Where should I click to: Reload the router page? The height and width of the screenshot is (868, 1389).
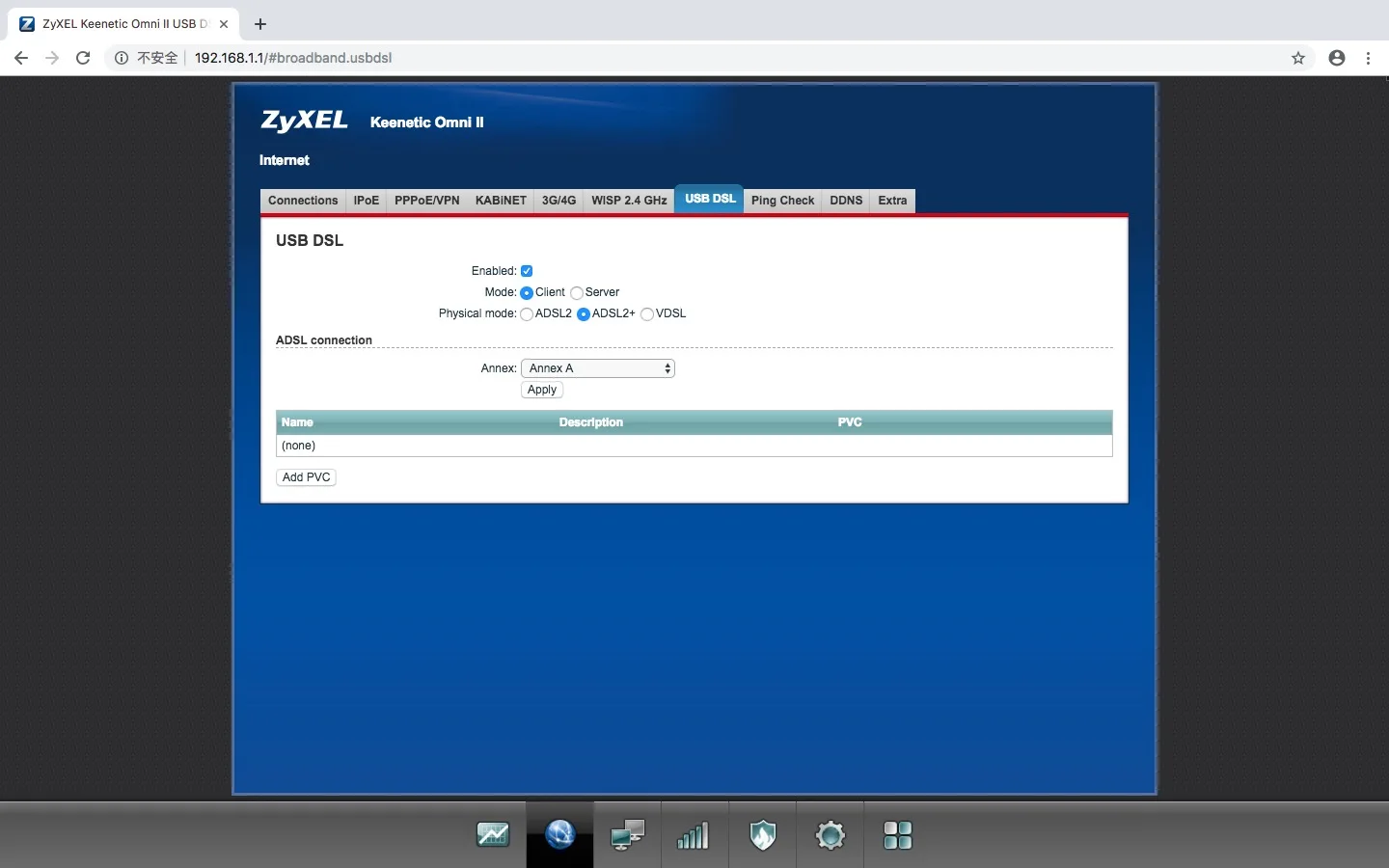[x=83, y=58]
